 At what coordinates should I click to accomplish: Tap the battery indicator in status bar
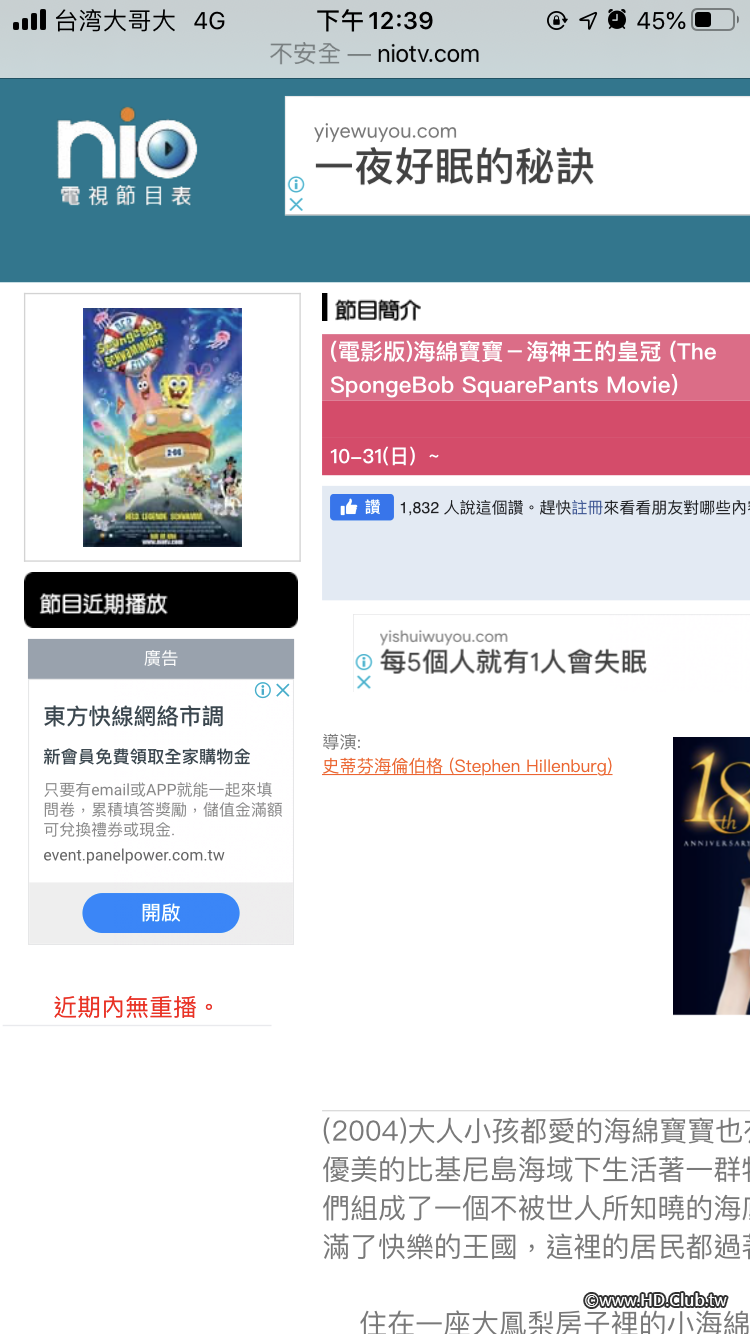(714, 20)
